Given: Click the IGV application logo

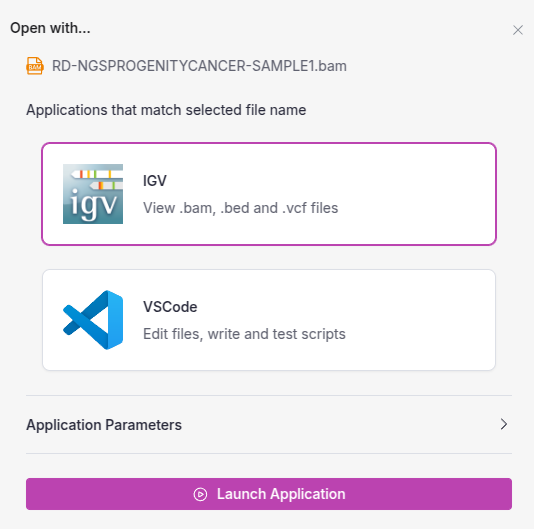Looking at the screenshot, I should pyautogui.click(x=93, y=194).
